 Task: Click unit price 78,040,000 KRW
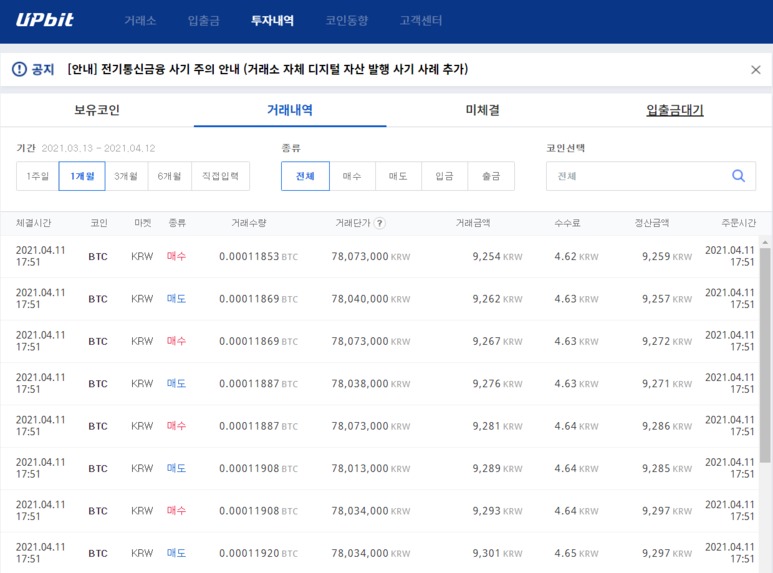(371, 299)
